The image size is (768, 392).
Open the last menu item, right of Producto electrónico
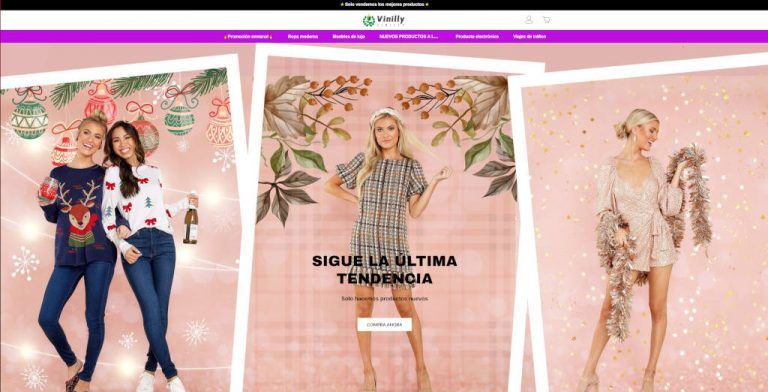point(529,37)
